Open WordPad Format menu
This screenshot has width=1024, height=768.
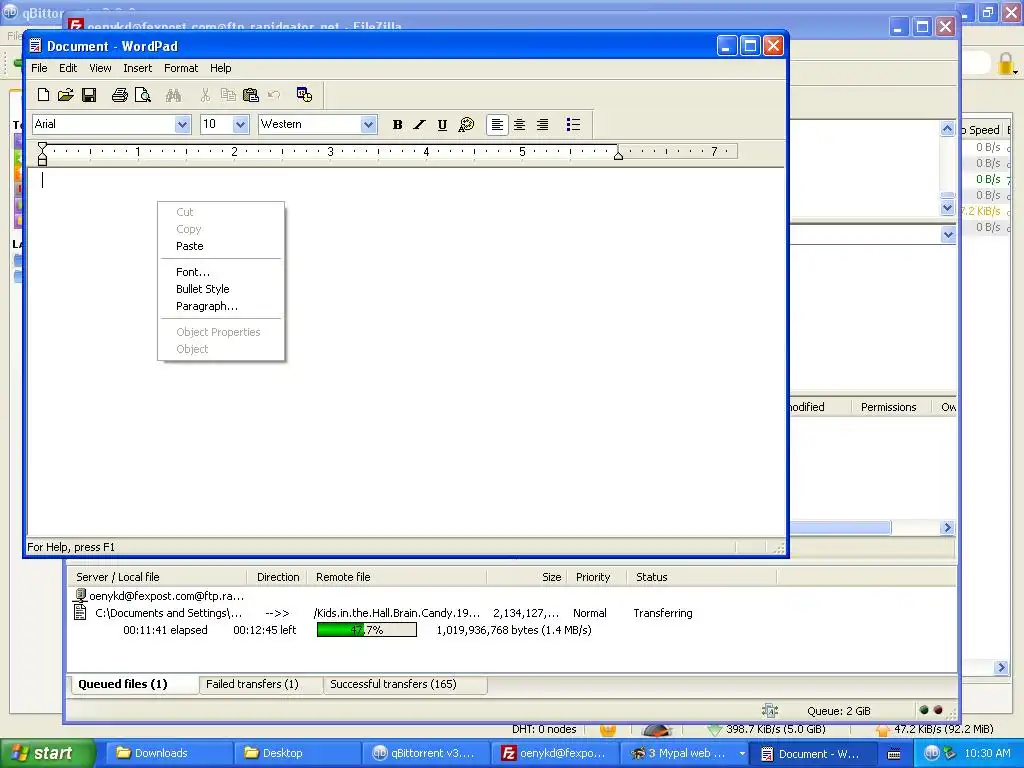click(181, 68)
